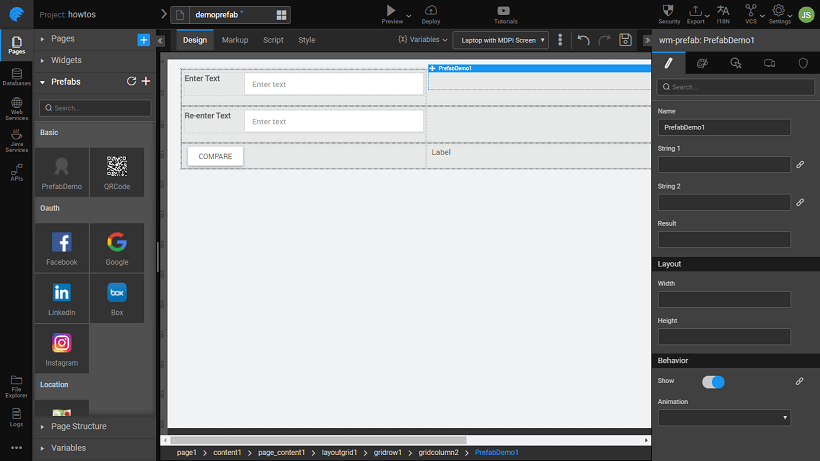
Task: Switch to the Markup tab
Action: tap(235, 40)
